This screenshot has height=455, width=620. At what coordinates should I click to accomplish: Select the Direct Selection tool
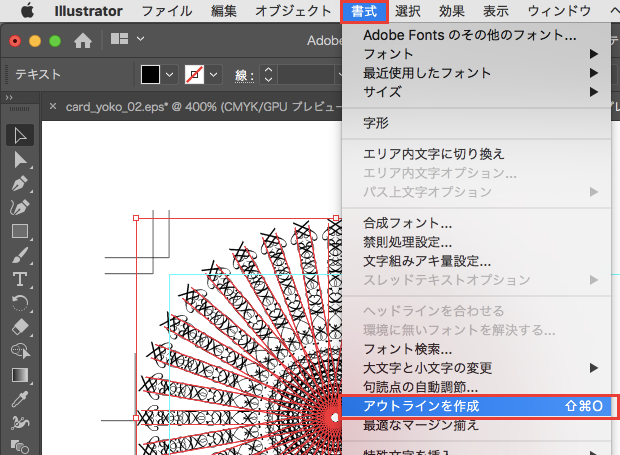tap(20, 159)
